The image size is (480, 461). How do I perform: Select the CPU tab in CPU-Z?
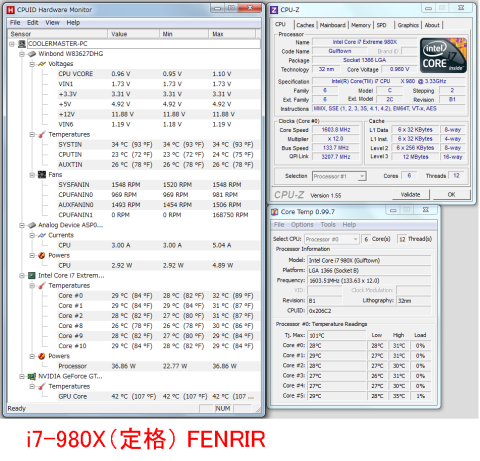point(280,24)
